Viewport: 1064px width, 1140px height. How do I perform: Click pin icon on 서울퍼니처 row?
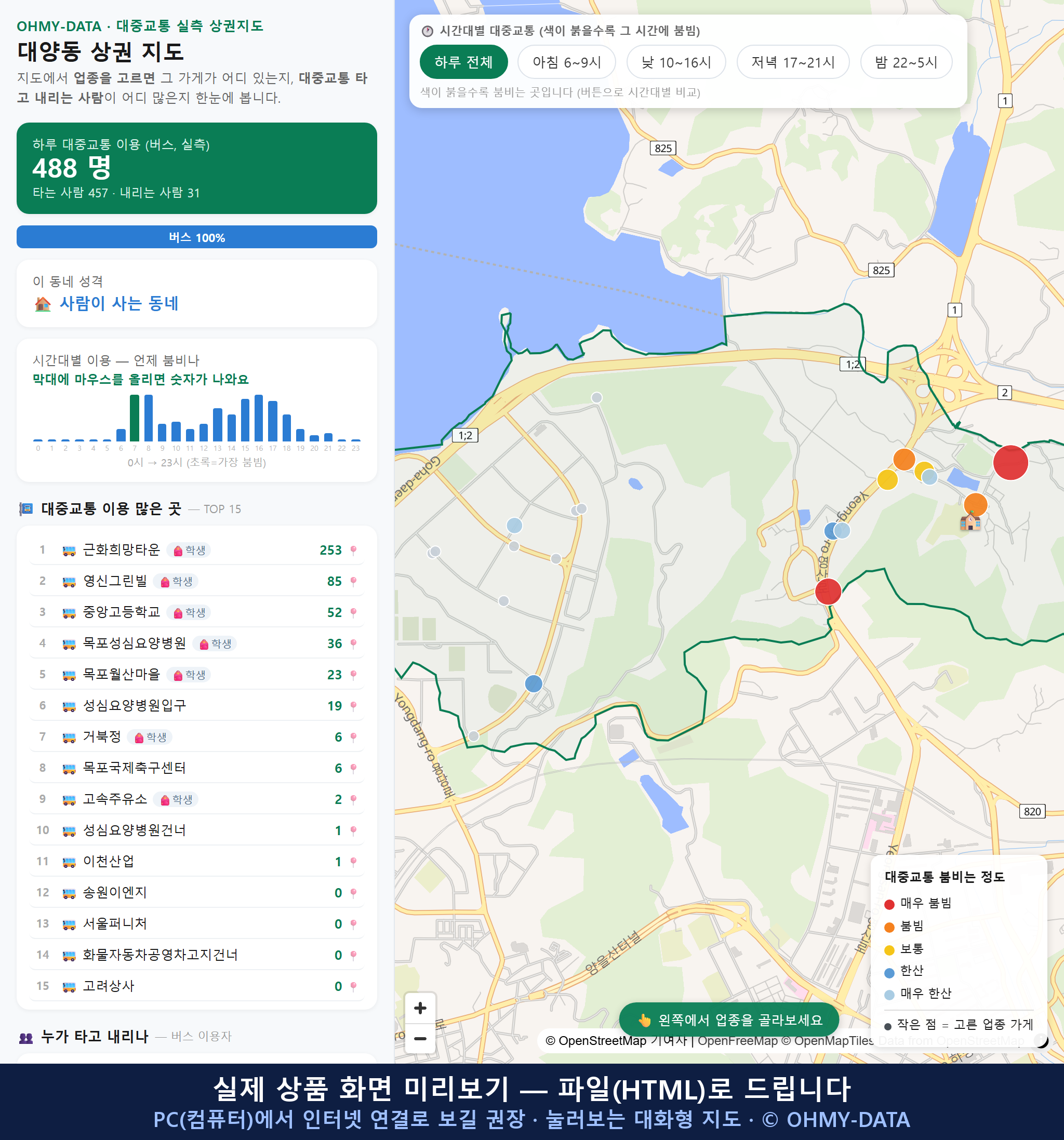pos(353,924)
